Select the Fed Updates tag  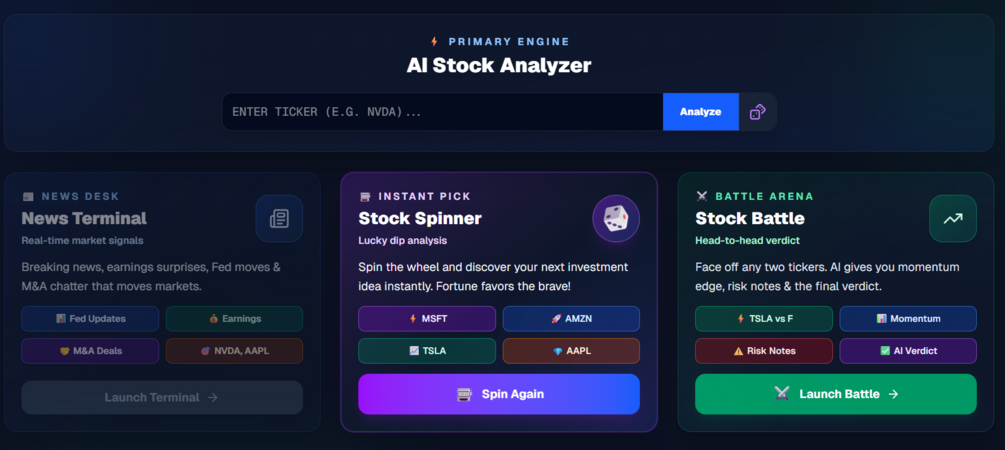[90, 319]
